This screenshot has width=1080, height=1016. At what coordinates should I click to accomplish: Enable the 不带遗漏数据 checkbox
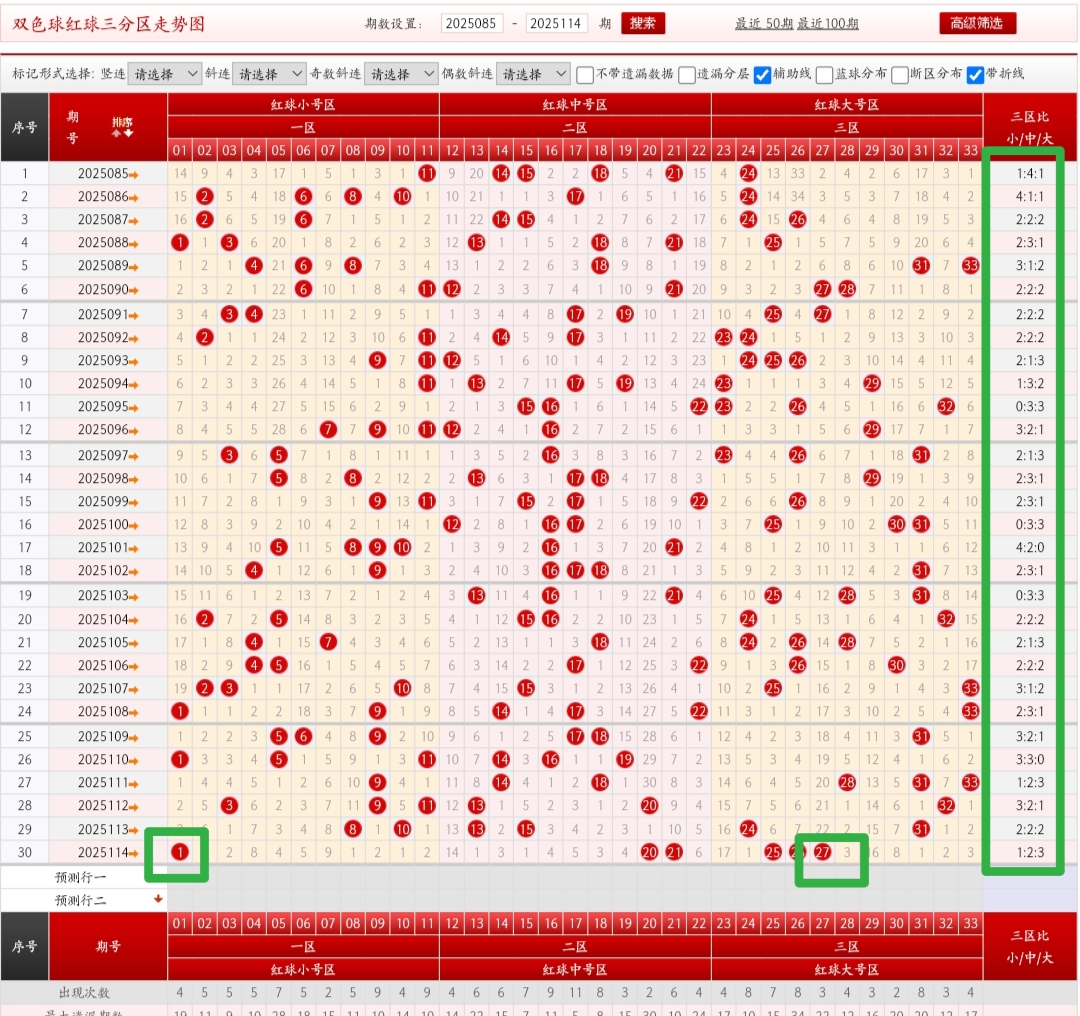585,74
